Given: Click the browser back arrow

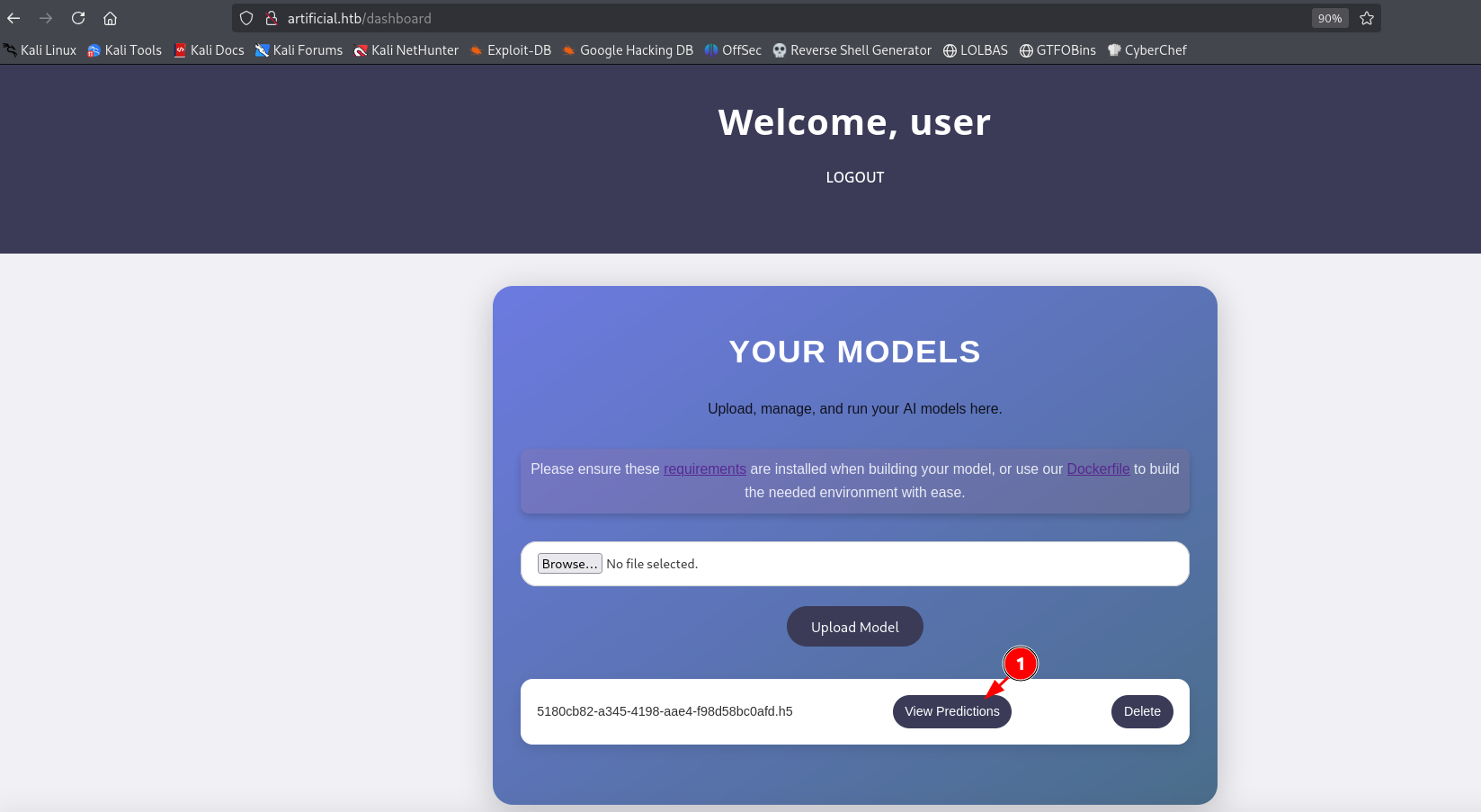Looking at the screenshot, I should coord(13,18).
